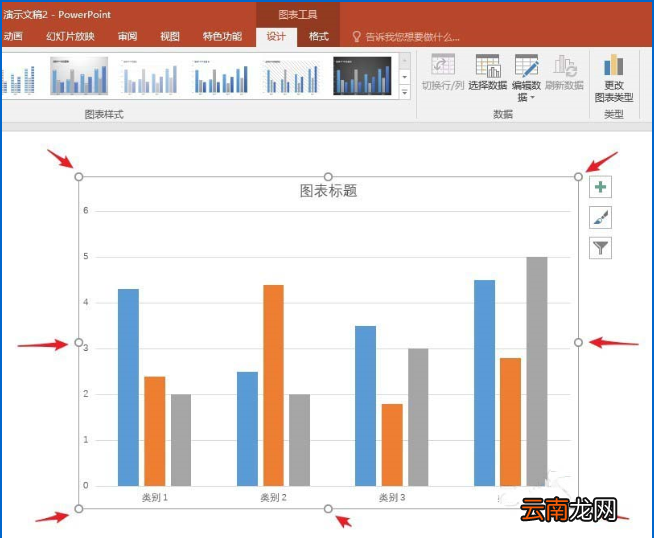
Task: Show the next row of chart styles
Action: pos(405,77)
